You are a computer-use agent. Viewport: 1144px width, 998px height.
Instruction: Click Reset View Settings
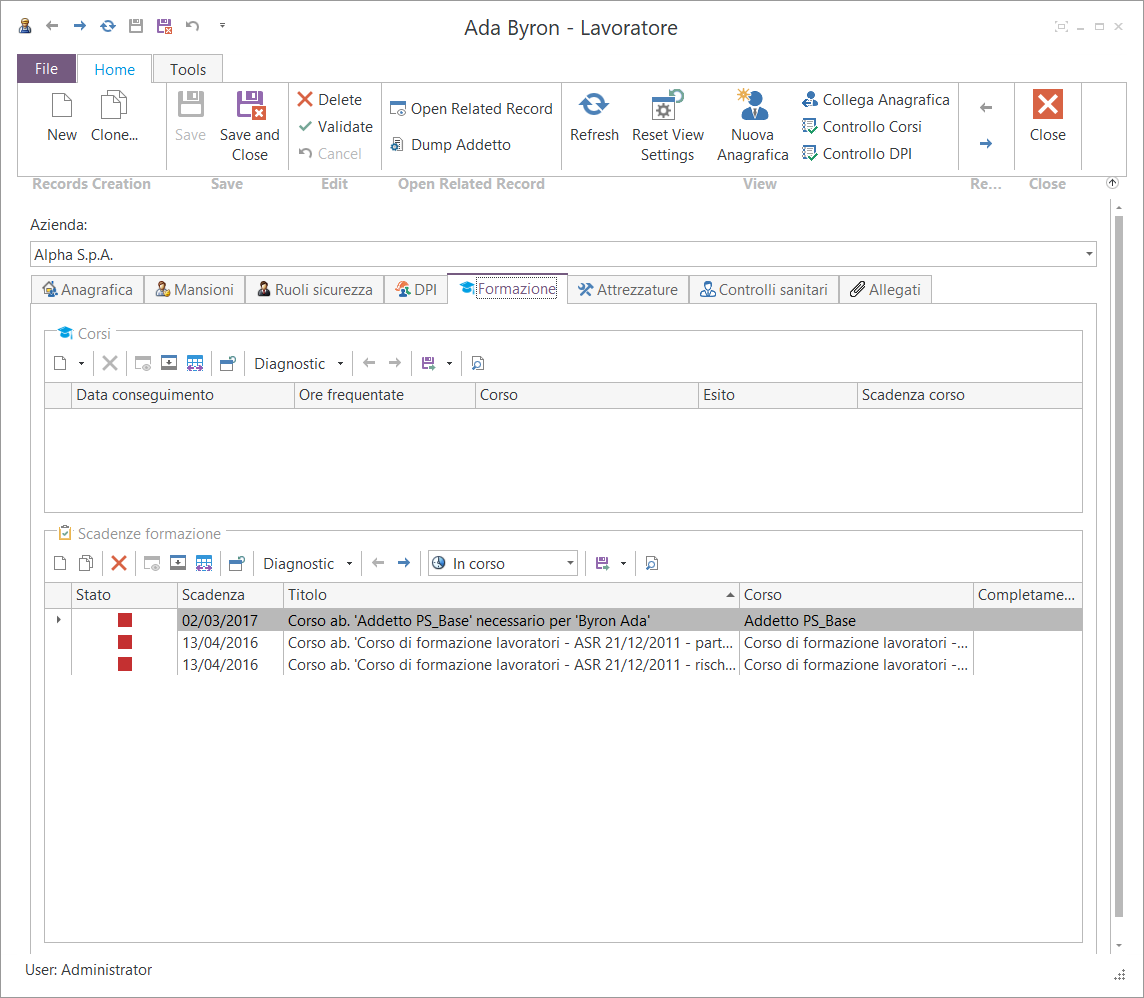668,125
